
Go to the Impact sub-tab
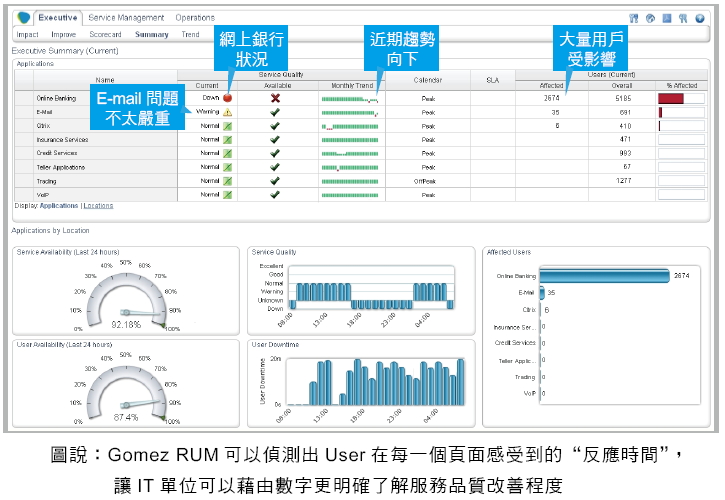28,34
